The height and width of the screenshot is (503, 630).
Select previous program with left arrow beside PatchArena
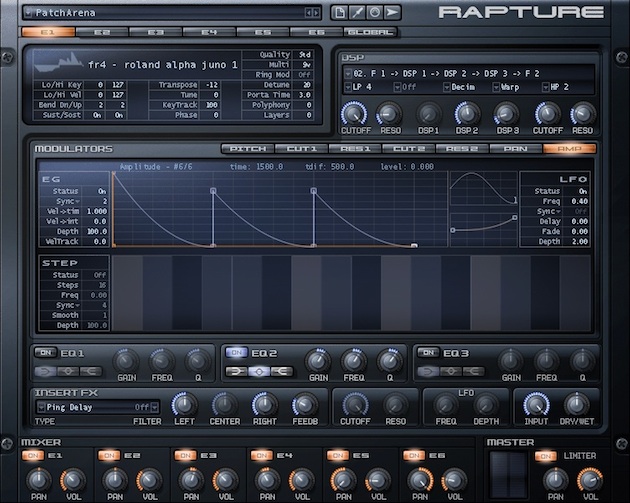tap(308, 13)
